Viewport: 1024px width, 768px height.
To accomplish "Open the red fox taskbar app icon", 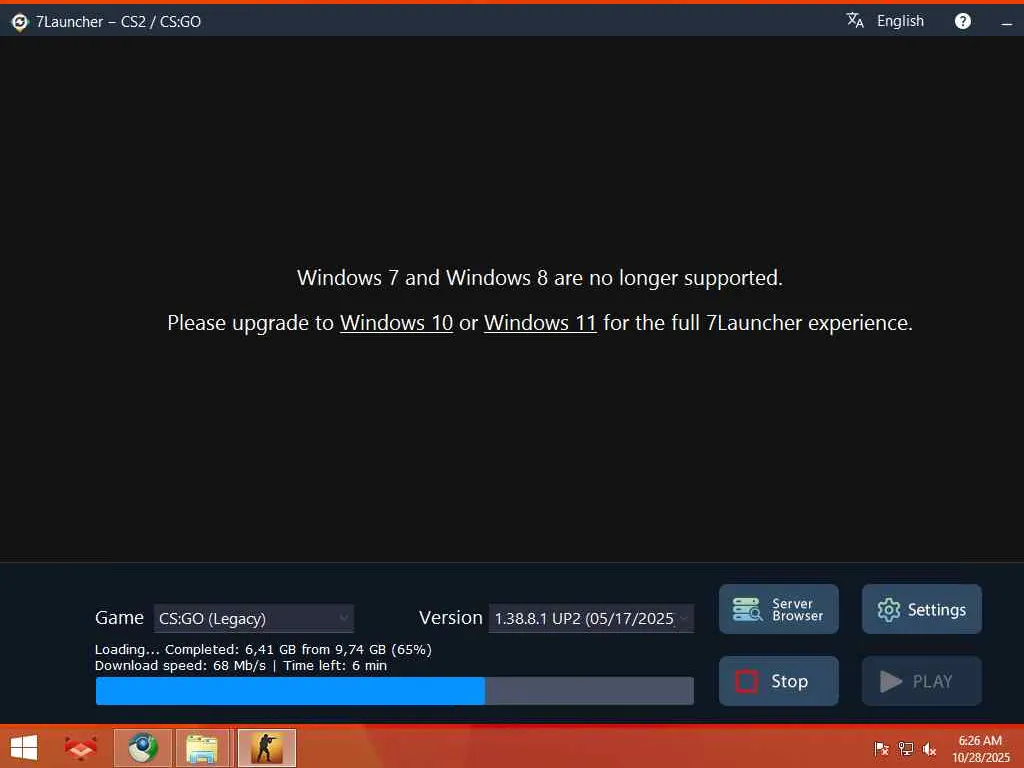I will pos(81,748).
